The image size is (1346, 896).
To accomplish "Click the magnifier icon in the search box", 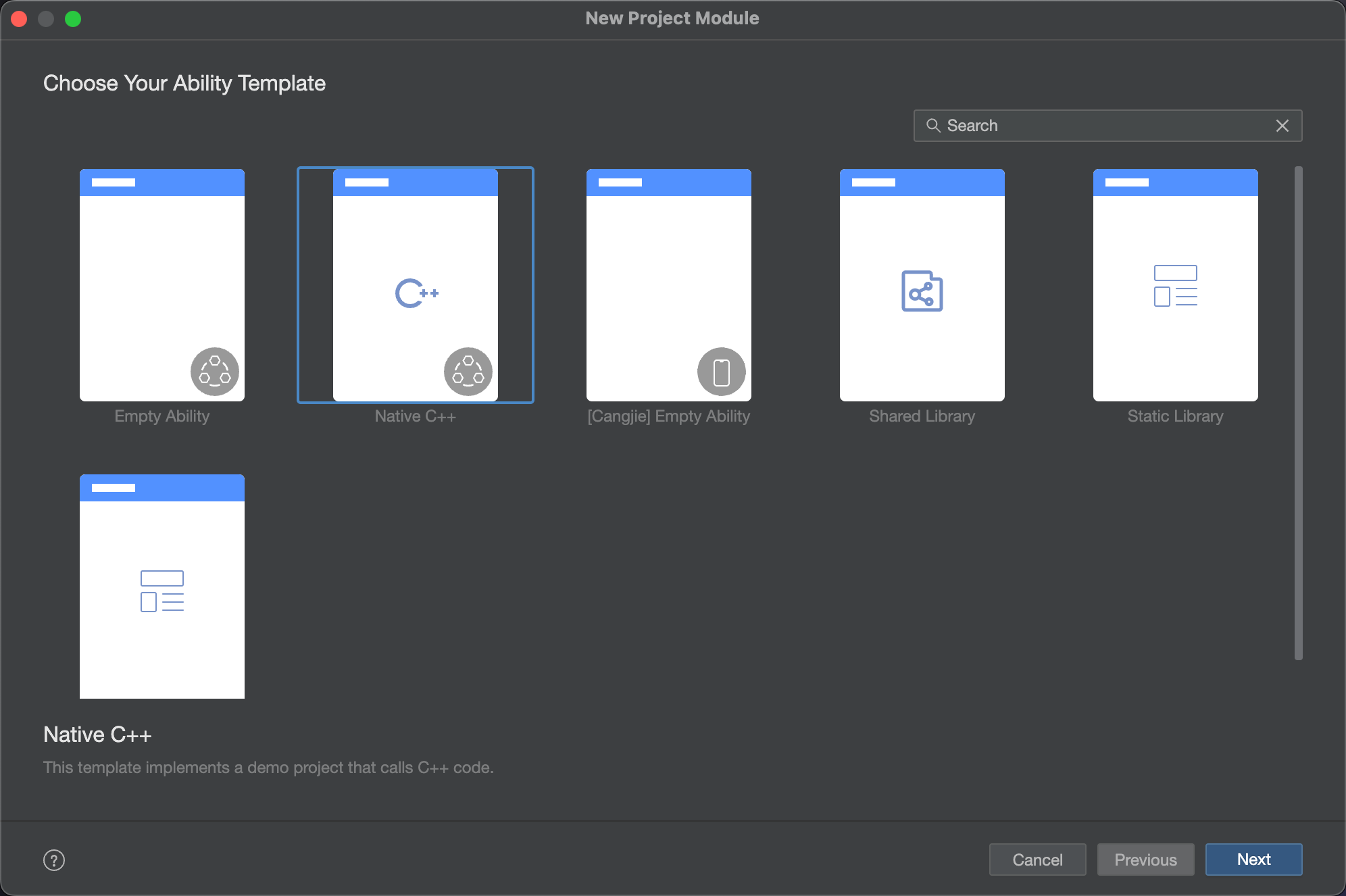I will click(x=933, y=126).
